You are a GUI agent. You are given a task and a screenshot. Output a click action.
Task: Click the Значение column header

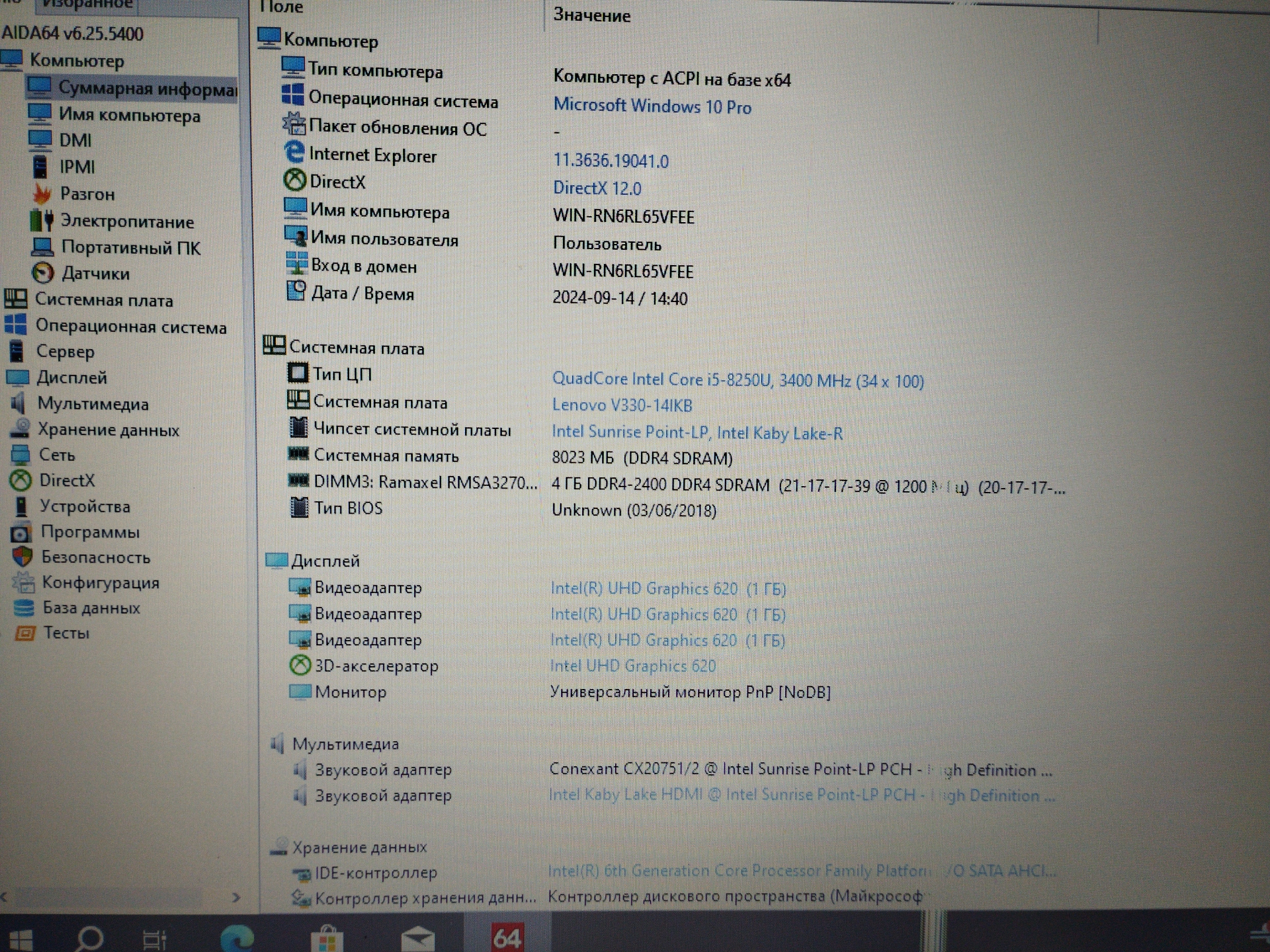pos(592,15)
